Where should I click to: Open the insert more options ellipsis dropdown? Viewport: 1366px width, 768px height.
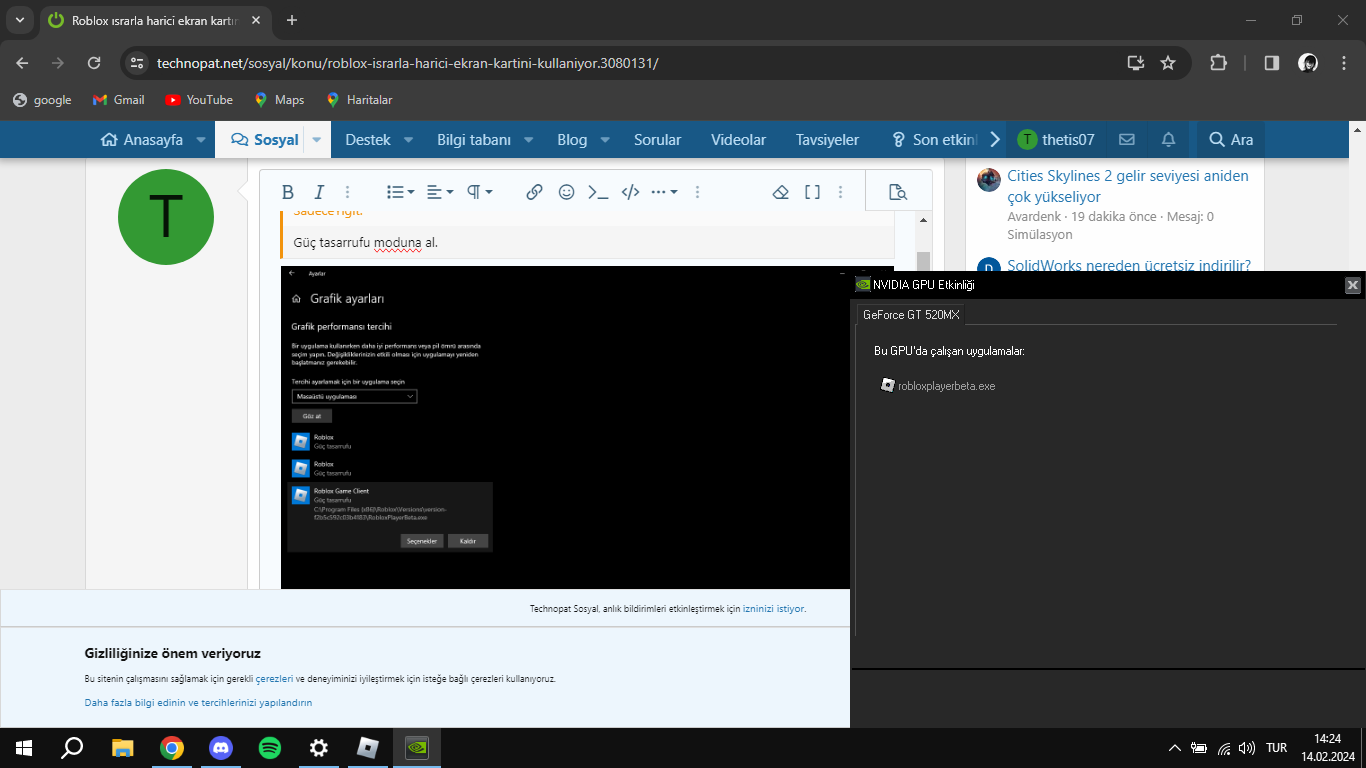[664, 192]
